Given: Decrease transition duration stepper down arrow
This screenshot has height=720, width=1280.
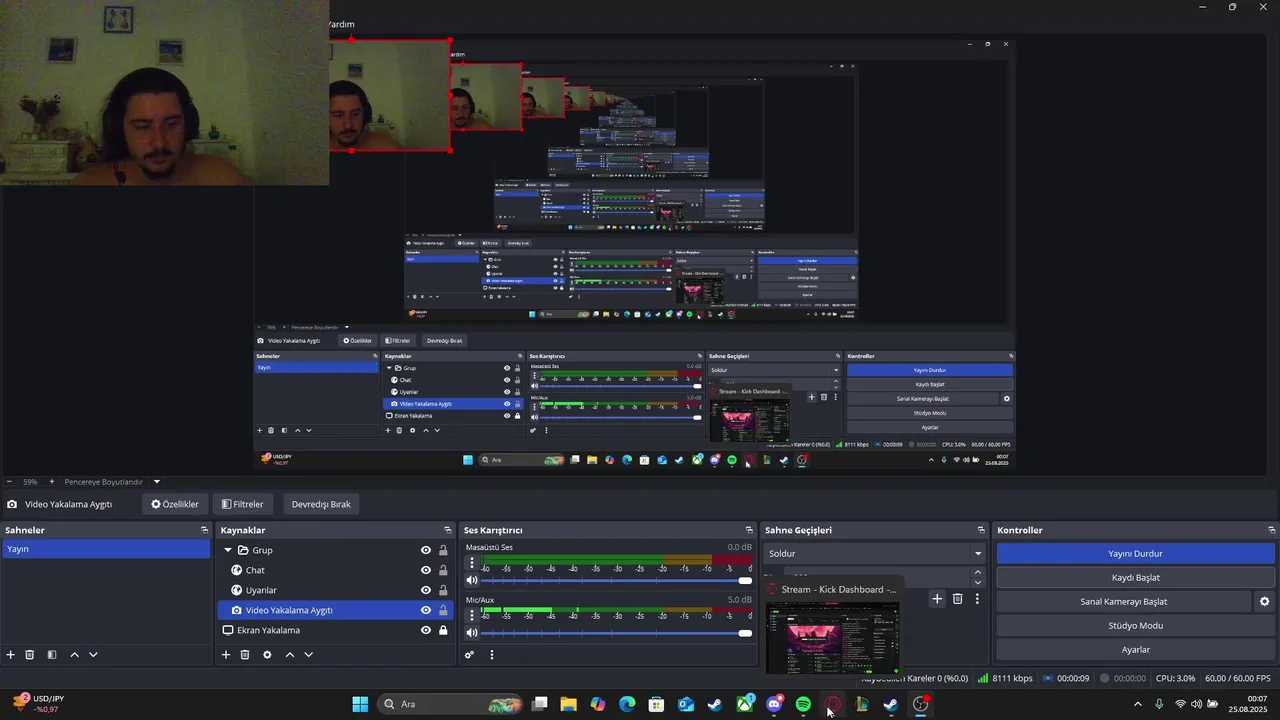Looking at the screenshot, I should point(978,582).
